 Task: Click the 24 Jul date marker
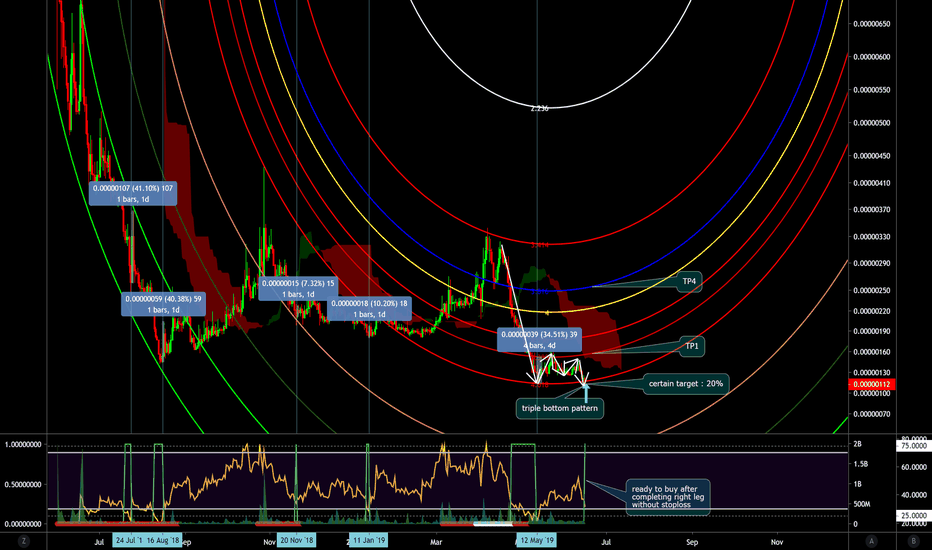[128, 540]
